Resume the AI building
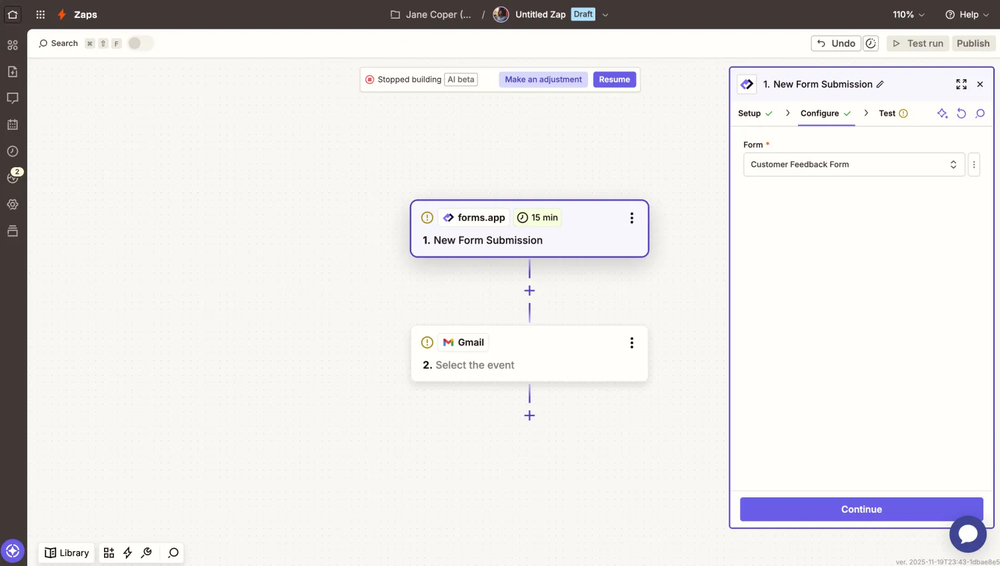 coord(614,79)
